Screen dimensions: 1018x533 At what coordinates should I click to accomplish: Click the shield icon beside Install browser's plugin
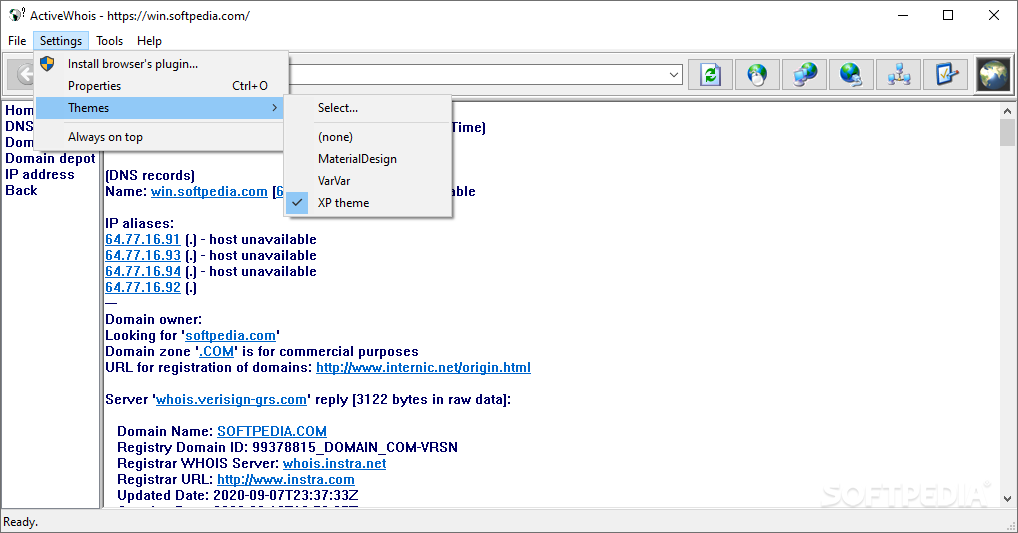pyautogui.click(x=47, y=64)
